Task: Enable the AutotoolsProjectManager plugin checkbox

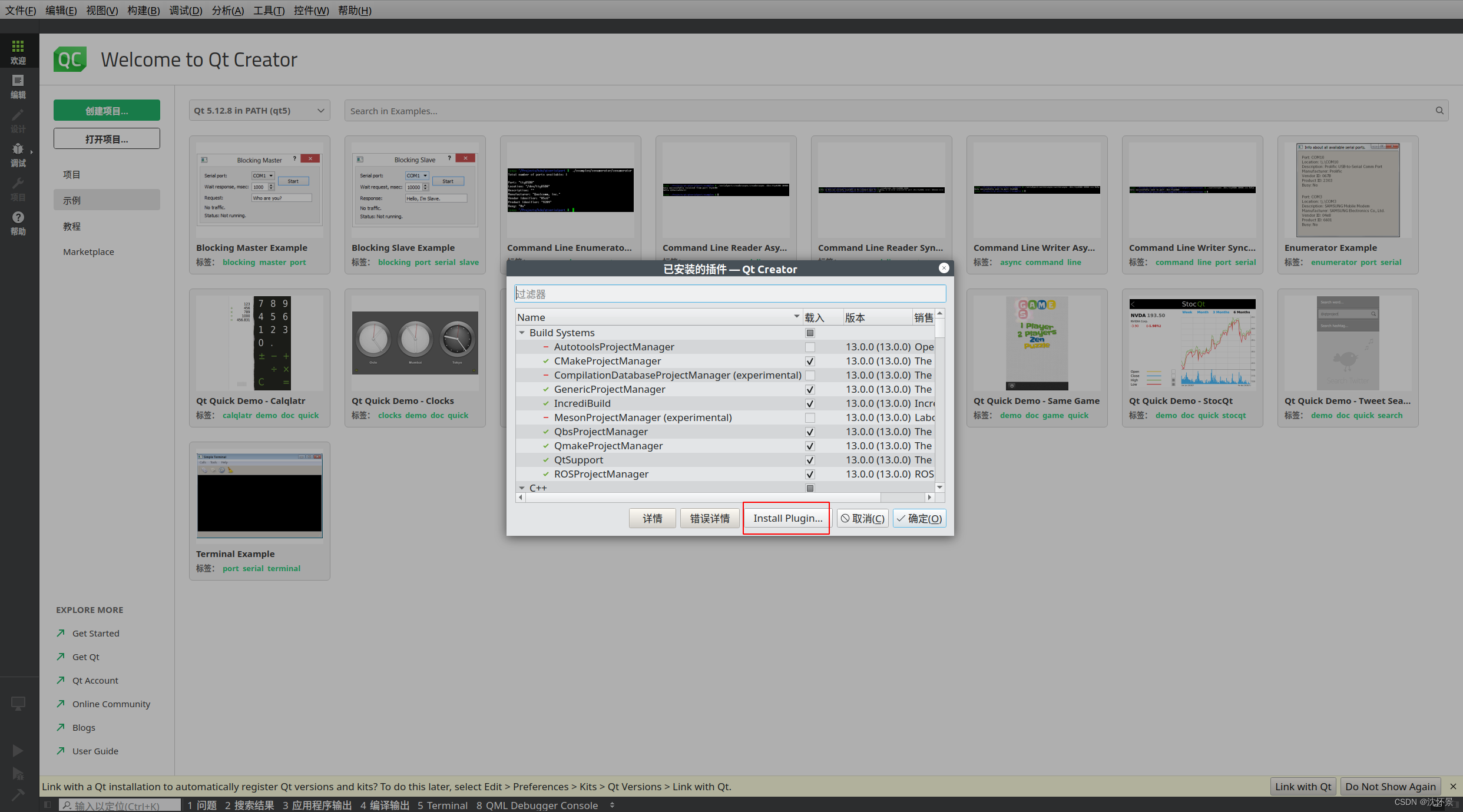Action: coord(810,347)
